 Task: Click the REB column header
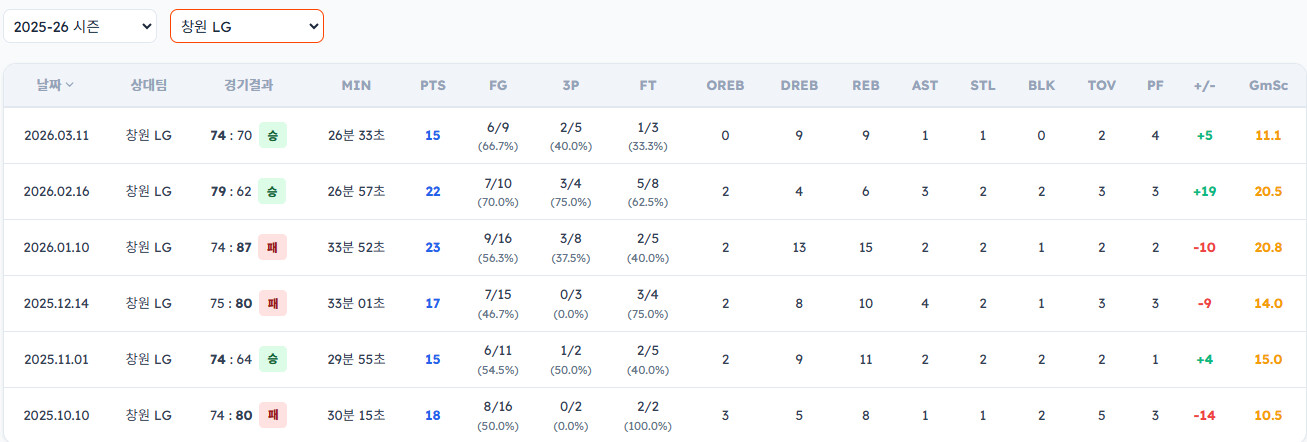[x=866, y=85]
